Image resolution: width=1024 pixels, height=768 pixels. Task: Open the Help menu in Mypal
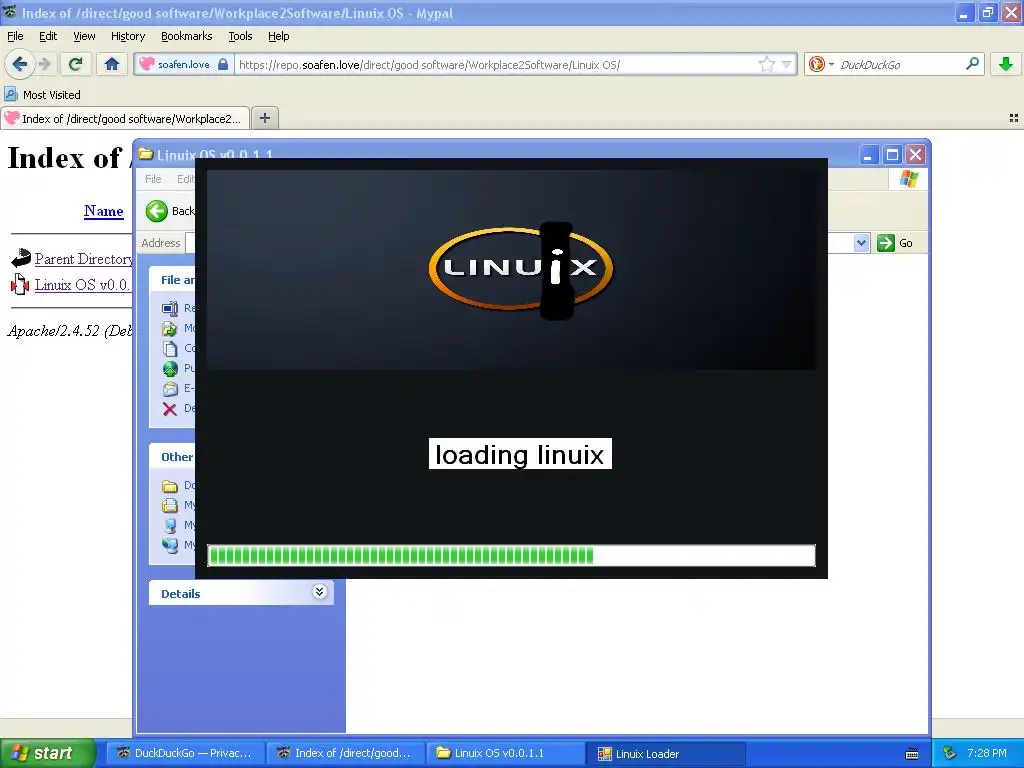(278, 36)
